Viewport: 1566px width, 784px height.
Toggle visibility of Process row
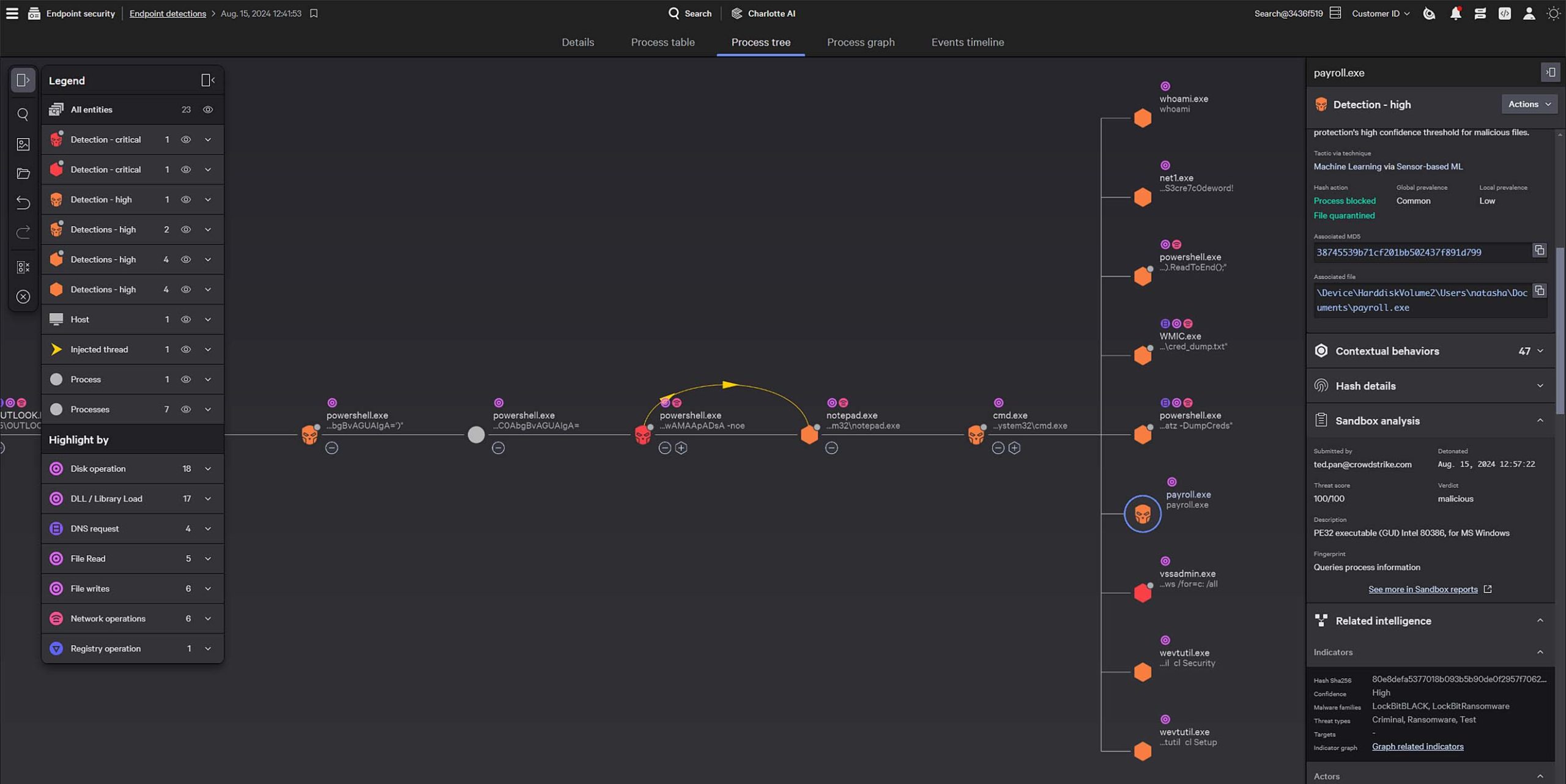[x=185, y=379]
